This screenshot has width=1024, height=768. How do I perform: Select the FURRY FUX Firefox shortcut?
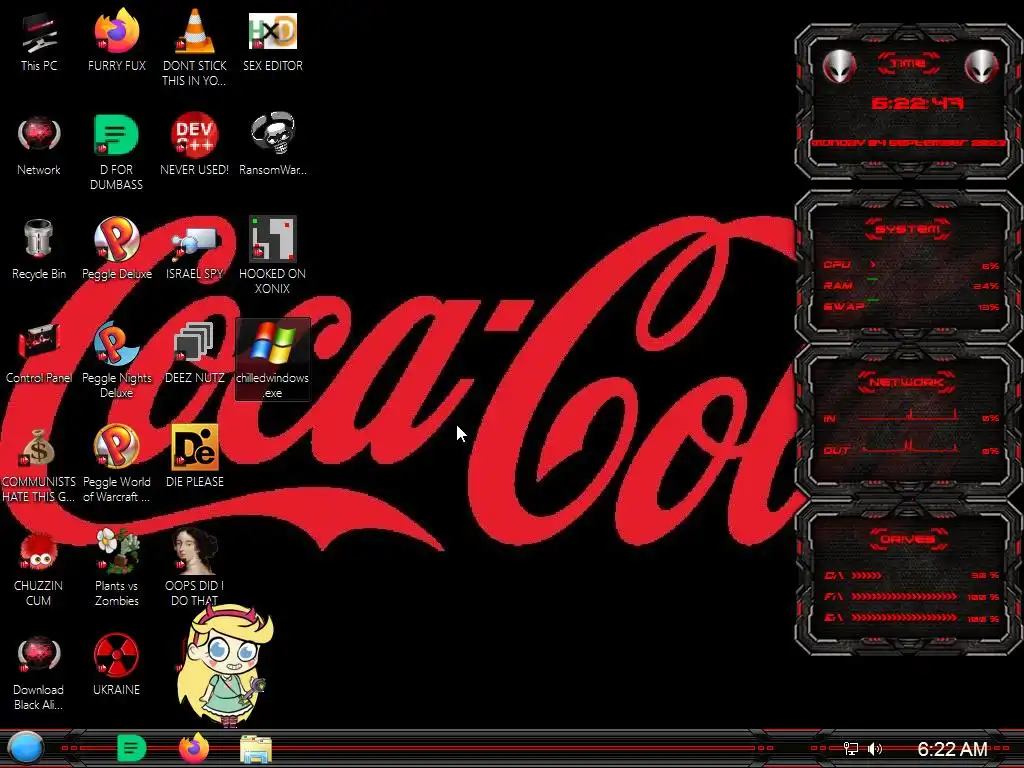coord(116,40)
